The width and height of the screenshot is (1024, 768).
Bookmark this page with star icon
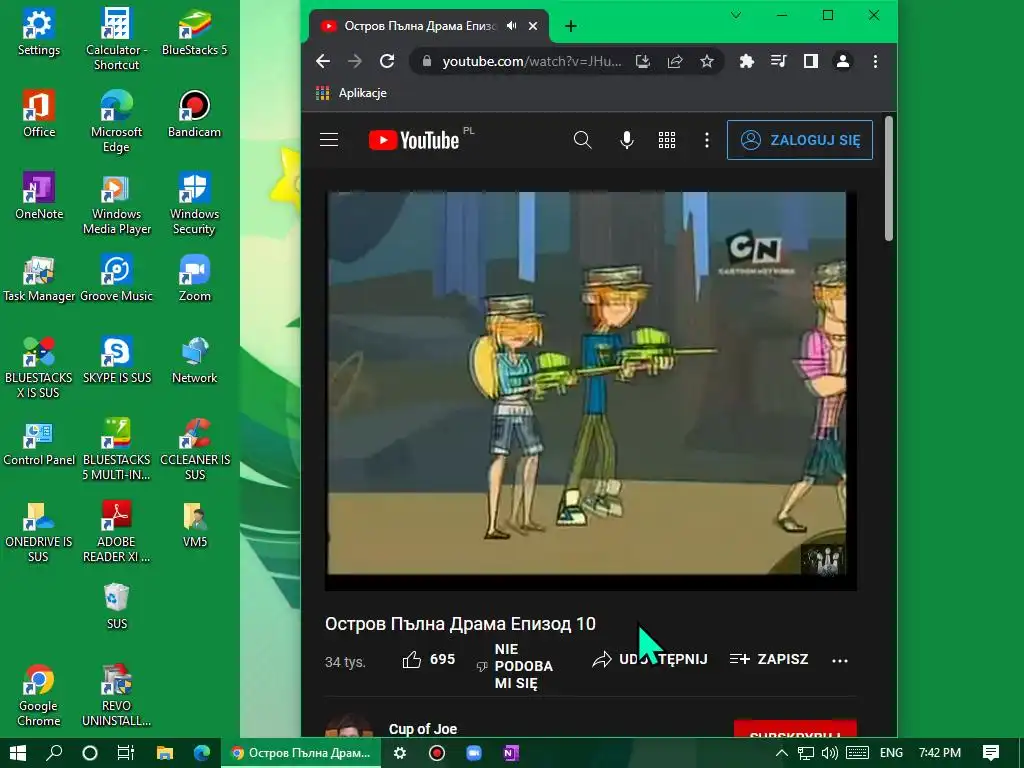(x=707, y=61)
